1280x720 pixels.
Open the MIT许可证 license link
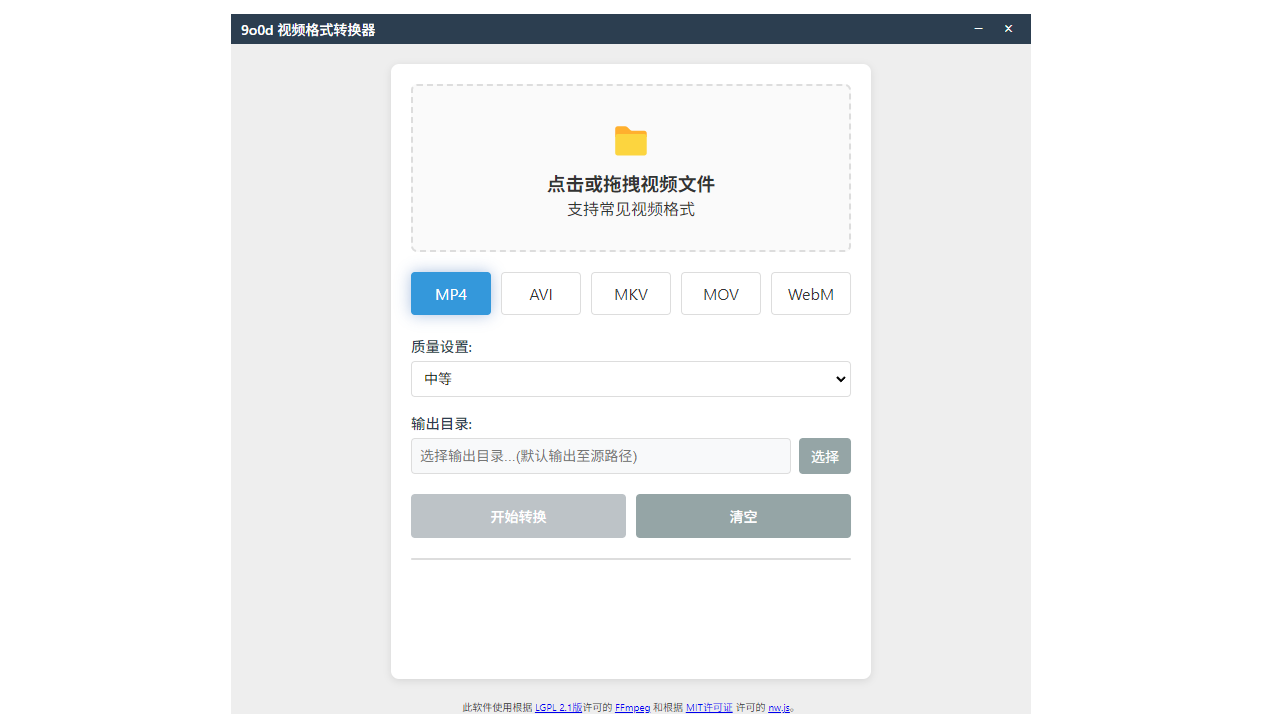708,707
